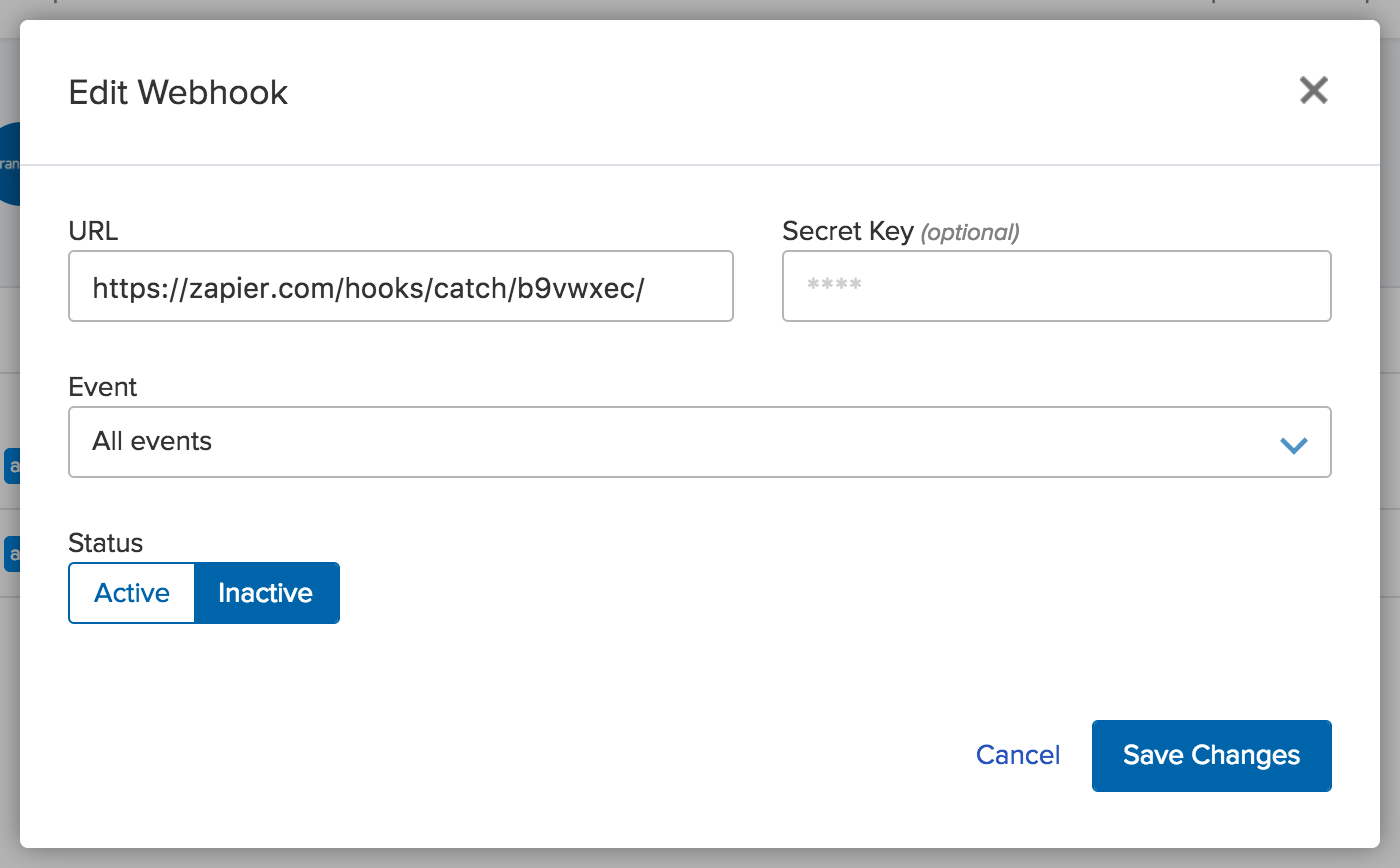This screenshot has height=868, width=1400.
Task: Focus the URL input field
Action: click(400, 287)
